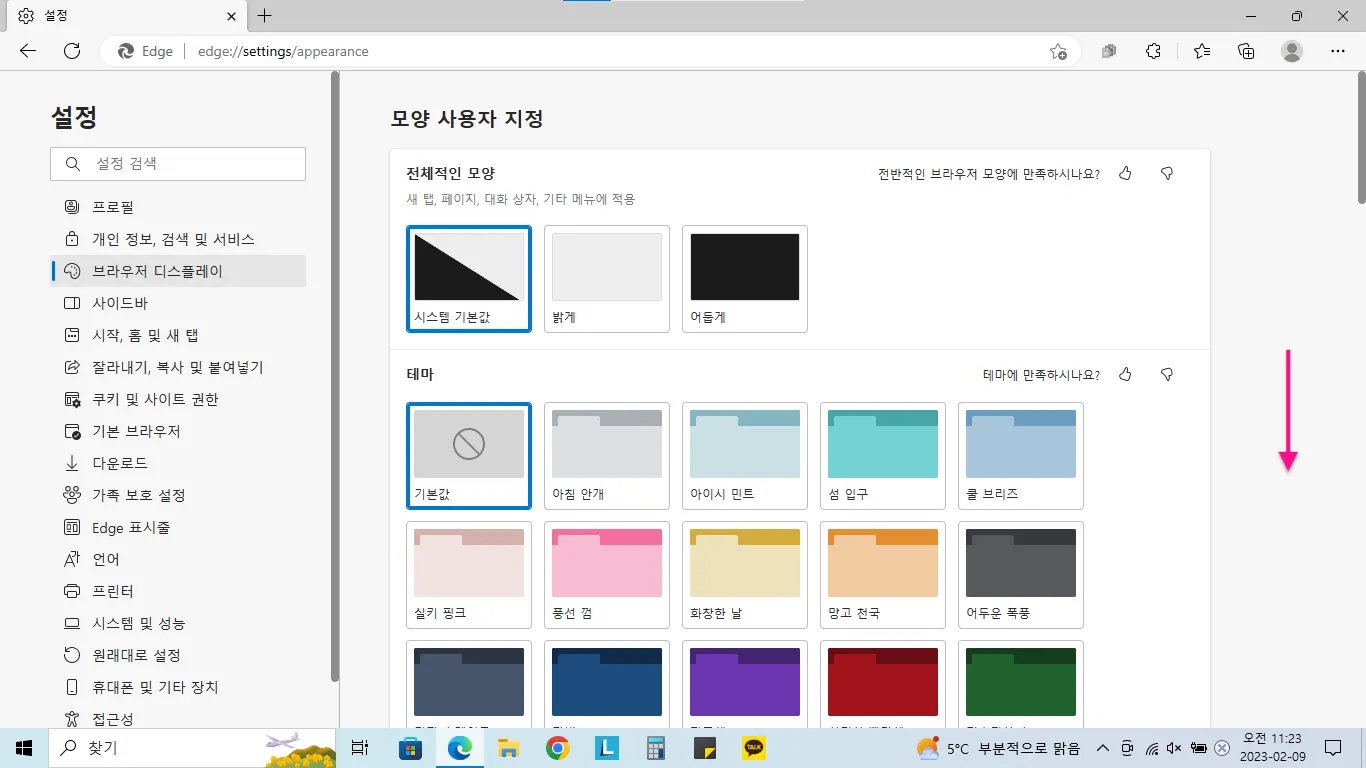
Task: Add this page to favorites using the star icon
Action: tap(1058, 51)
